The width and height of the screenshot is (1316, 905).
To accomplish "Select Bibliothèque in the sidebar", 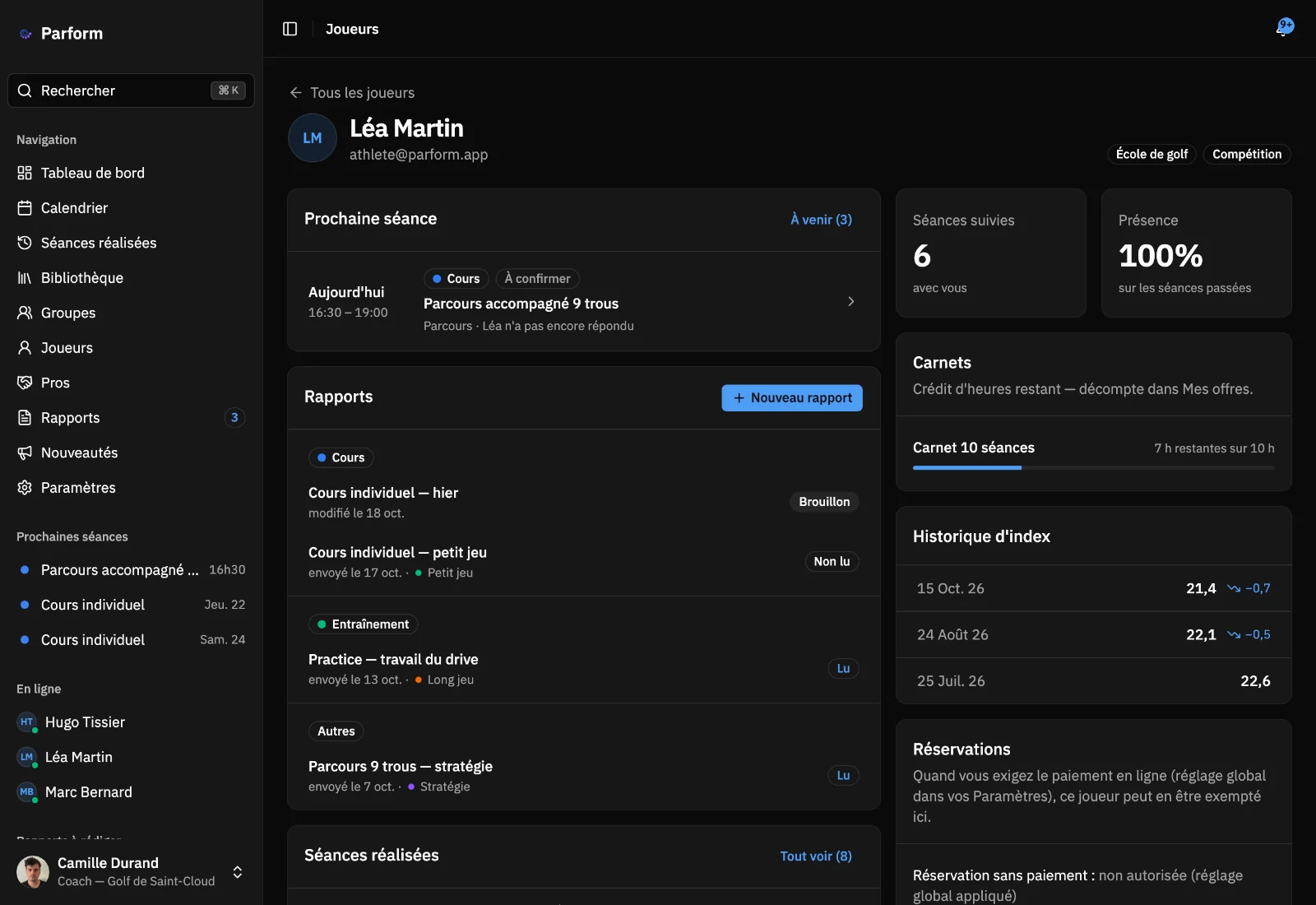I will coord(132,278).
